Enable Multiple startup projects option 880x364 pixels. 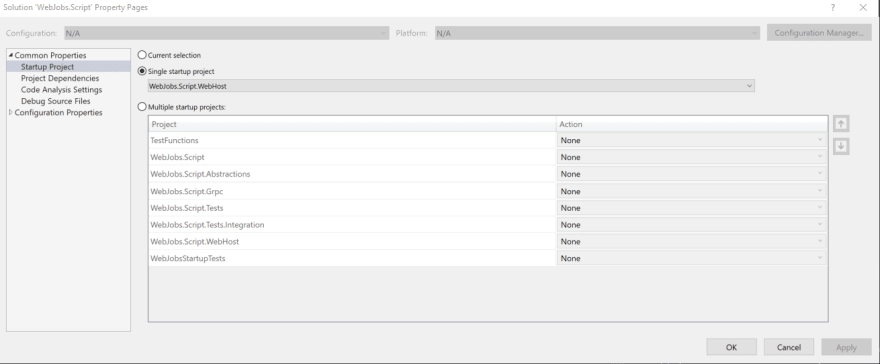coord(143,106)
